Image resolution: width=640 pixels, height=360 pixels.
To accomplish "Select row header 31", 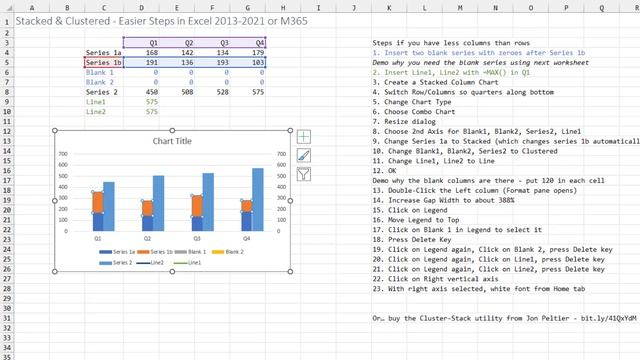I will click(7, 318).
